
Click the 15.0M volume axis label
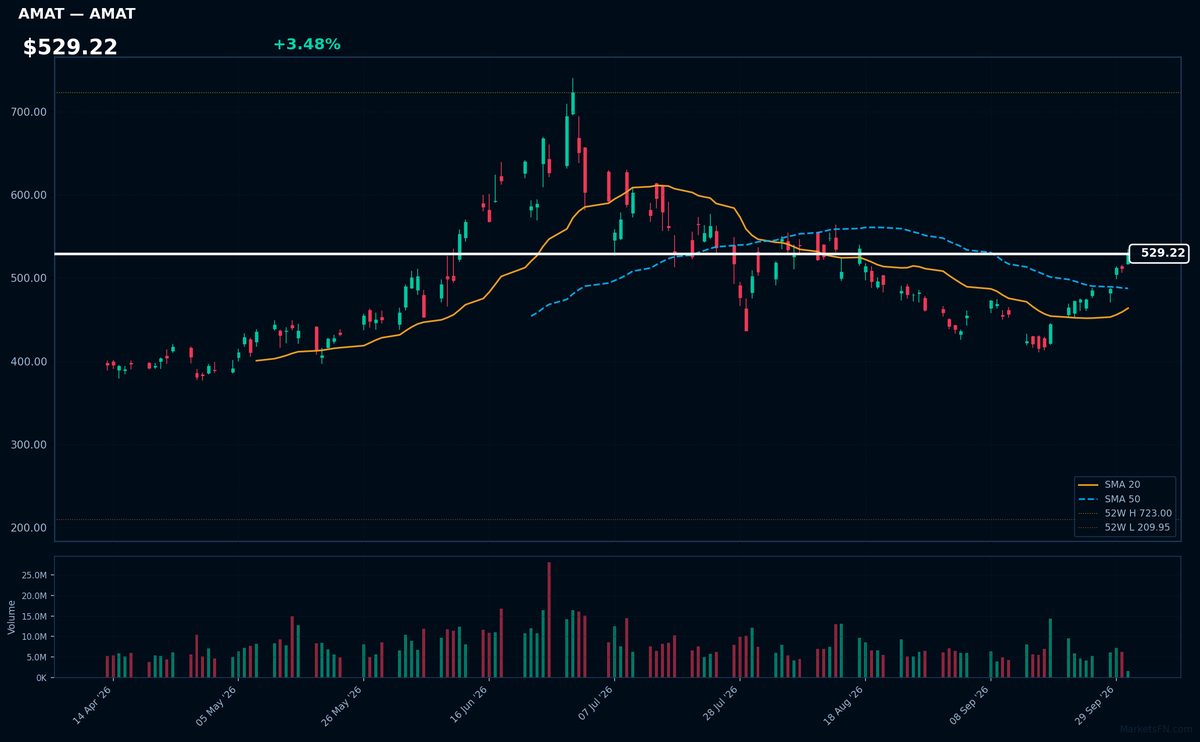33,616
